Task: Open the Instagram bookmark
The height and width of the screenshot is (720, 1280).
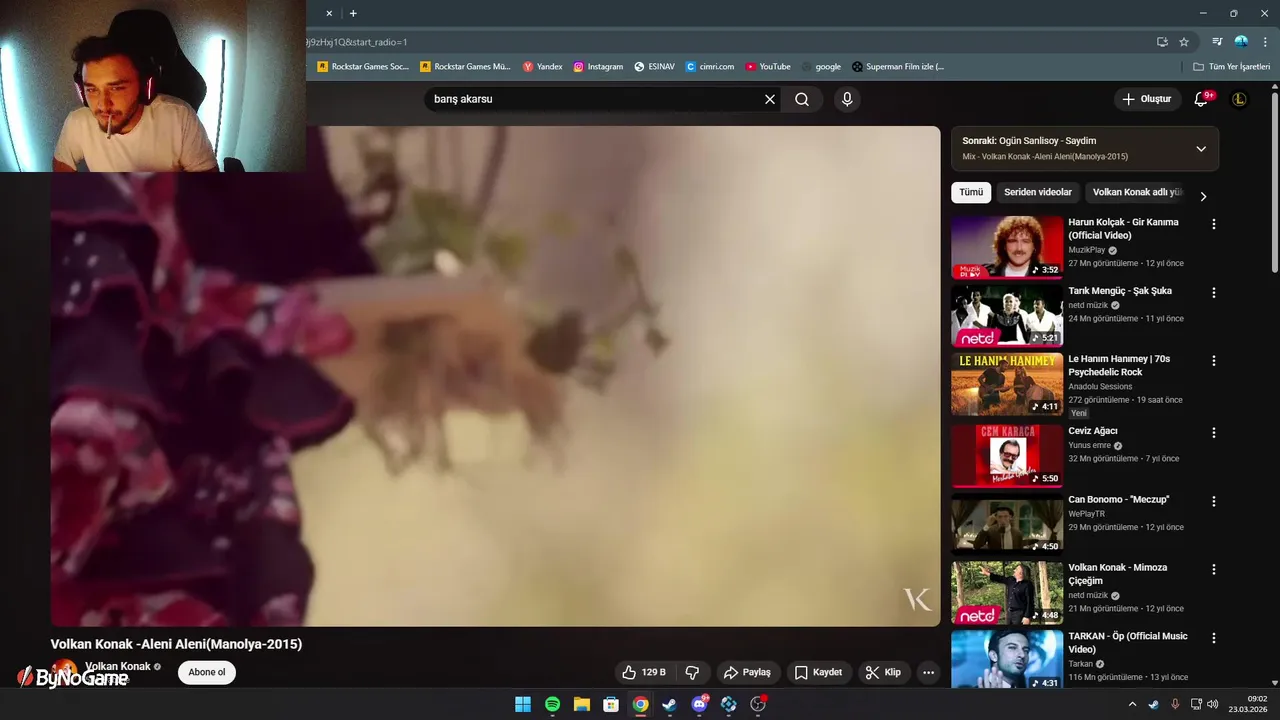Action: 598,67
